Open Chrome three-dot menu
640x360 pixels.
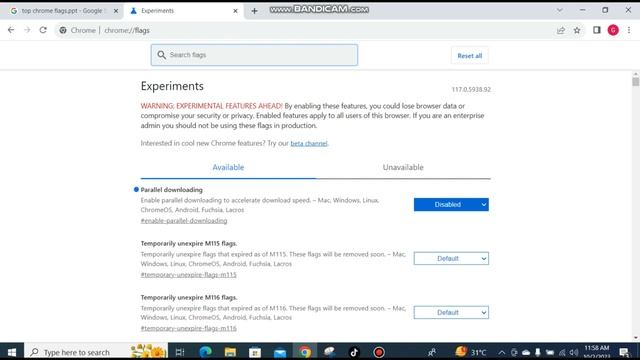(x=629, y=30)
